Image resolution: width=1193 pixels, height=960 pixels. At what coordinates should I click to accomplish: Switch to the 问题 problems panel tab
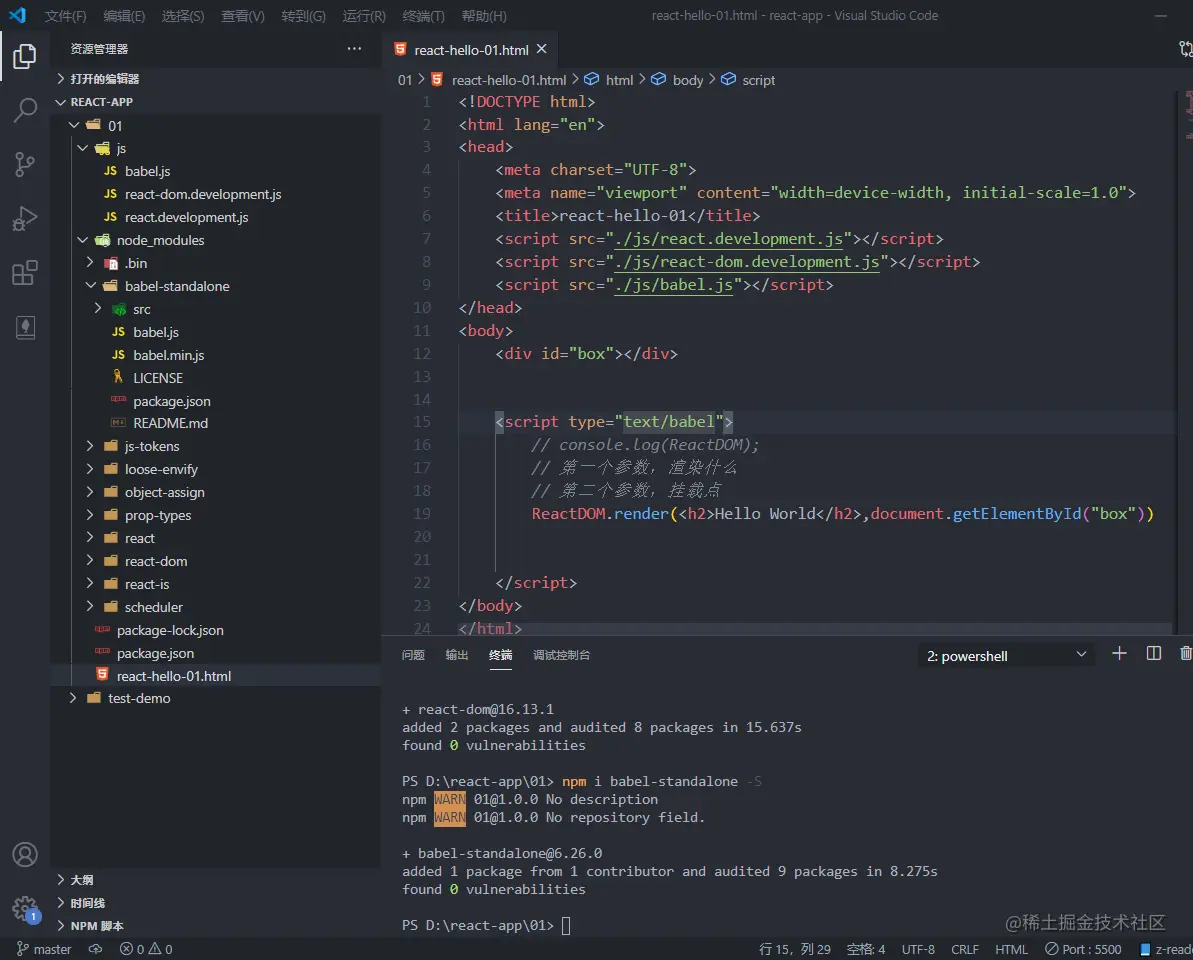pos(413,655)
